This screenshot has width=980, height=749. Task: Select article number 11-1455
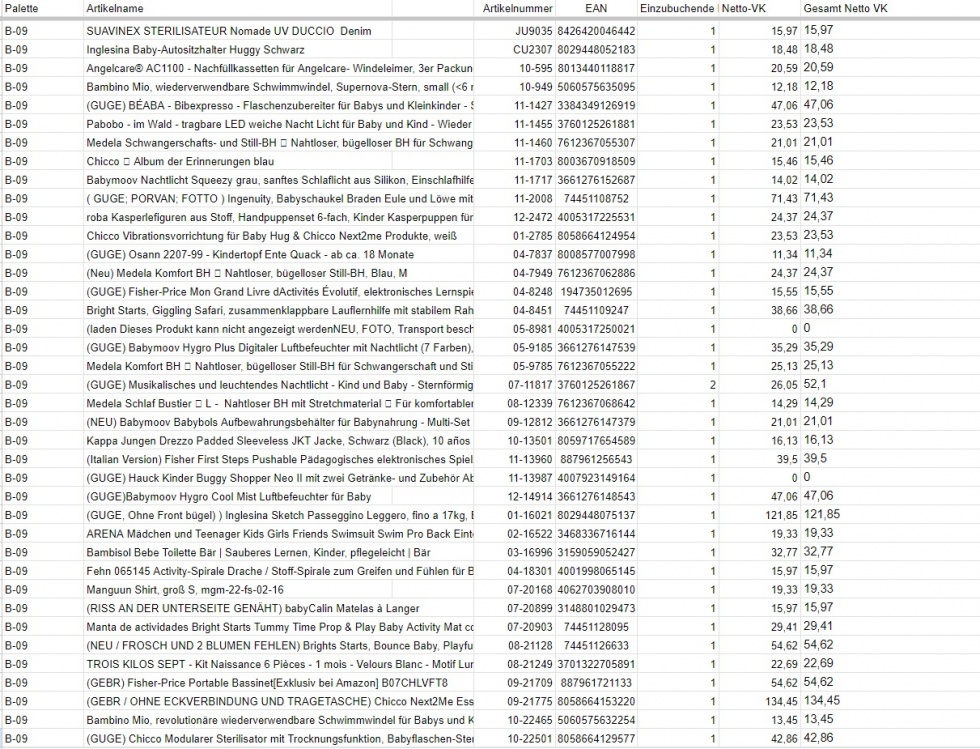[533, 124]
